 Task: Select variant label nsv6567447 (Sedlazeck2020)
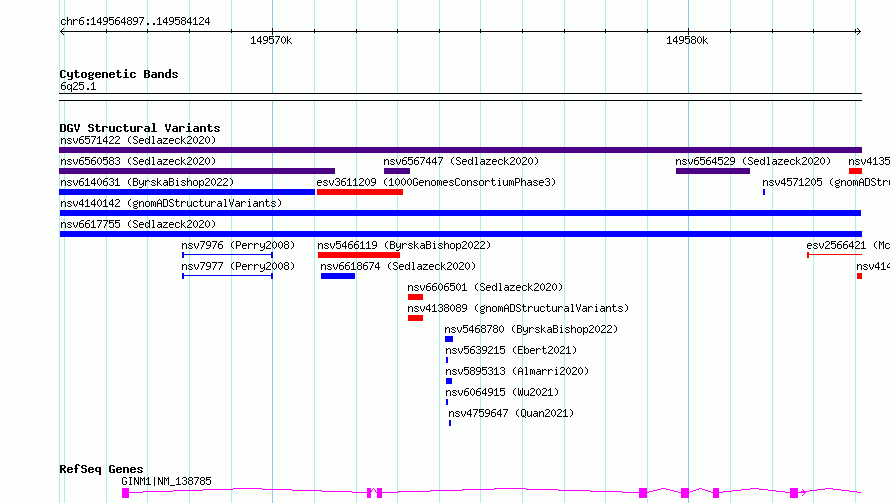[461, 161]
